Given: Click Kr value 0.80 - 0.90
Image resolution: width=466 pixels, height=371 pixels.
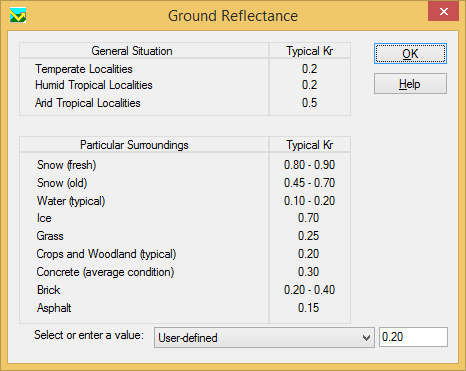Looking at the screenshot, I should pos(309,165).
